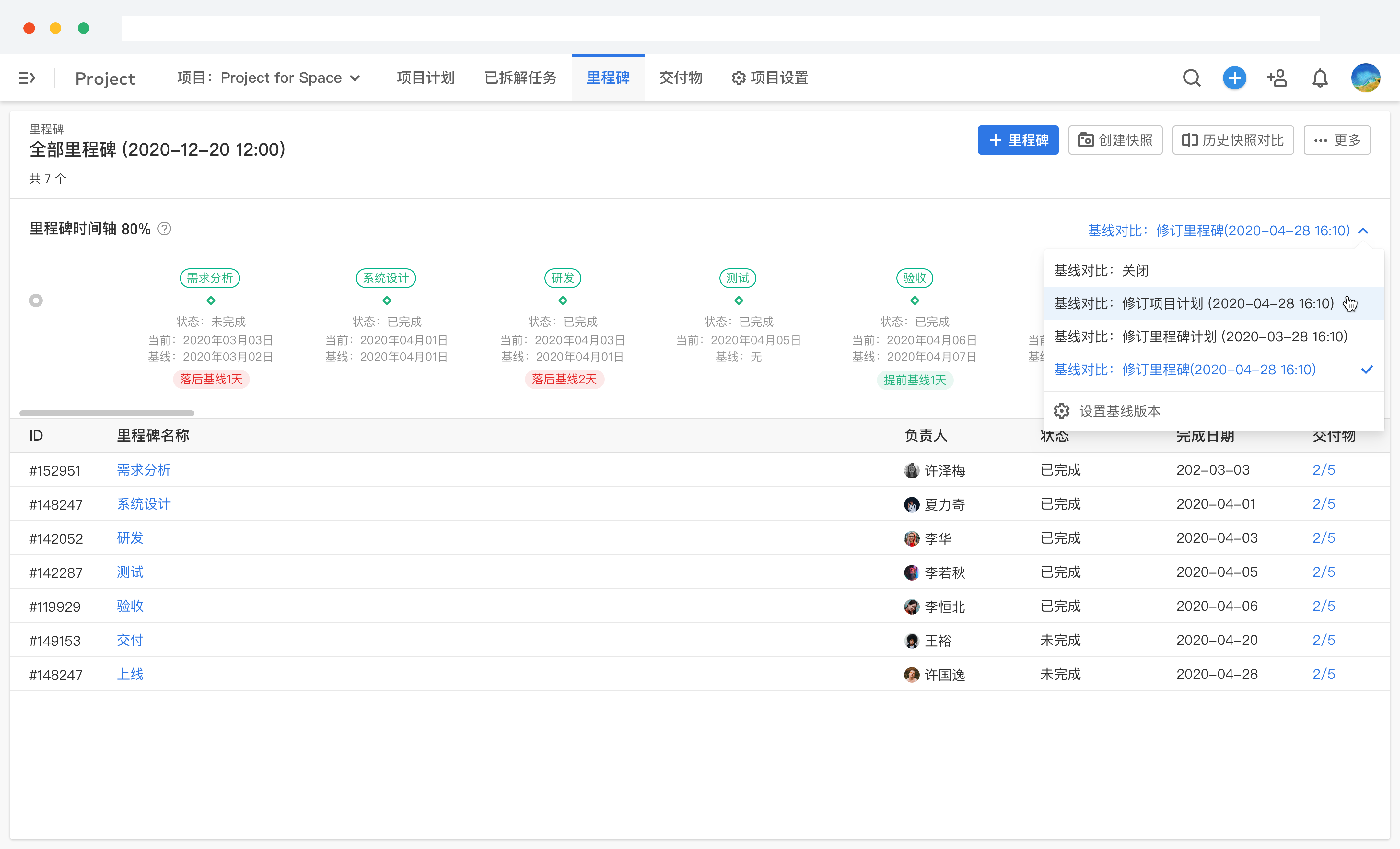Collapse the 基线对比 baseline dropdown
Image resolution: width=1400 pixels, height=849 pixels.
(x=1228, y=231)
